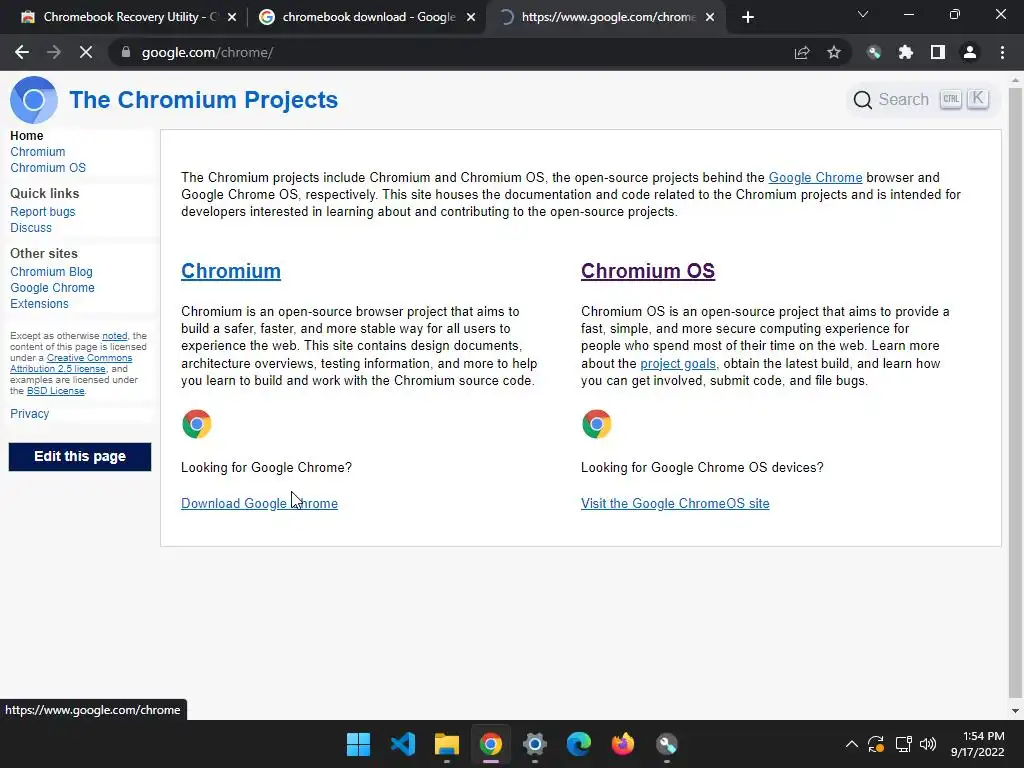The image size is (1024, 768).
Task: Open the Google Chrome link in intro paragraph
Action: 815,178
